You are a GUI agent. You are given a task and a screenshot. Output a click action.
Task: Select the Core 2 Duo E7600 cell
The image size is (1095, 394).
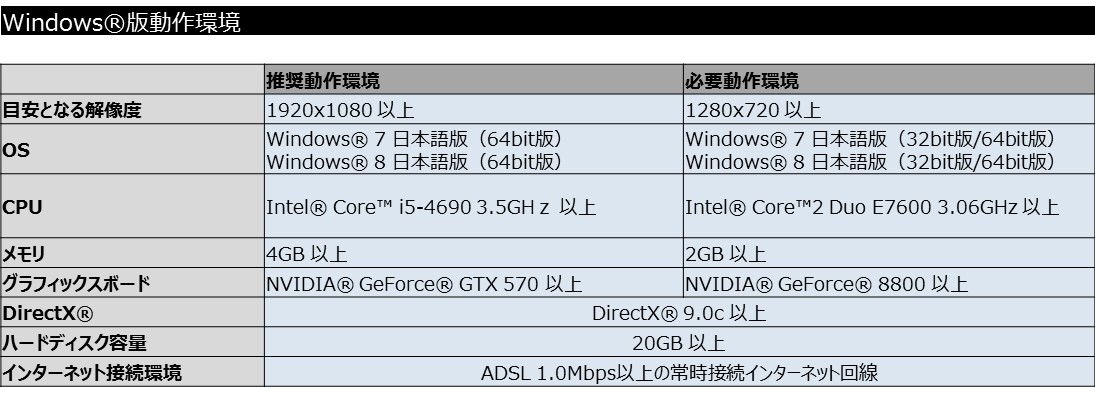tap(889, 206)
